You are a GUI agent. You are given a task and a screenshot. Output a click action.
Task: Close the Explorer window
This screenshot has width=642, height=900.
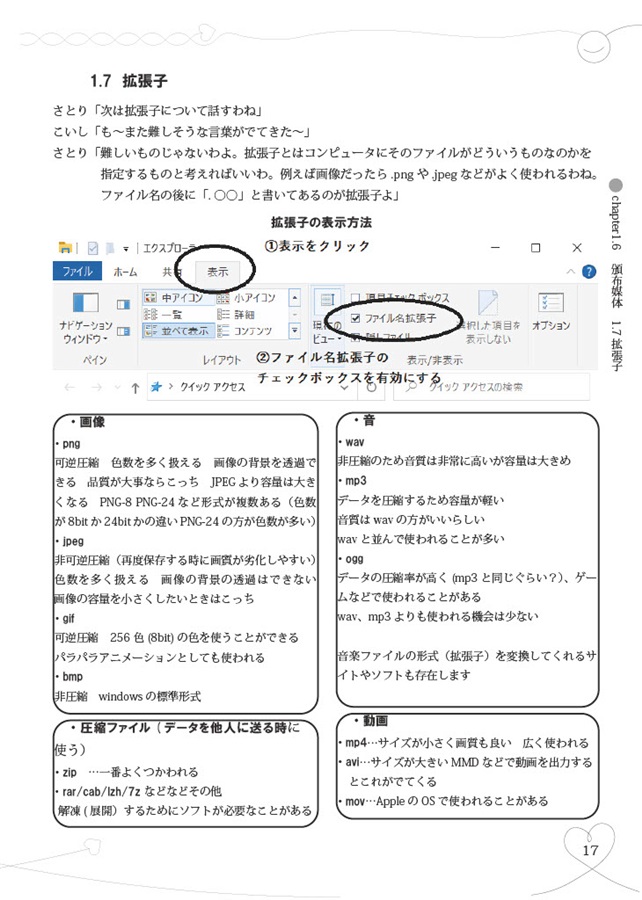(x=577, y=247)
